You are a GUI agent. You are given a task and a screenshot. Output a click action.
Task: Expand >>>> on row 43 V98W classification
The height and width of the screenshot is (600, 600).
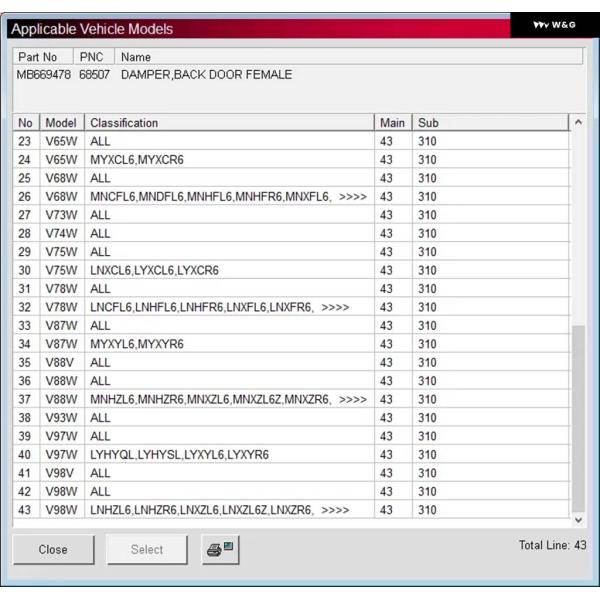(335, 510)
